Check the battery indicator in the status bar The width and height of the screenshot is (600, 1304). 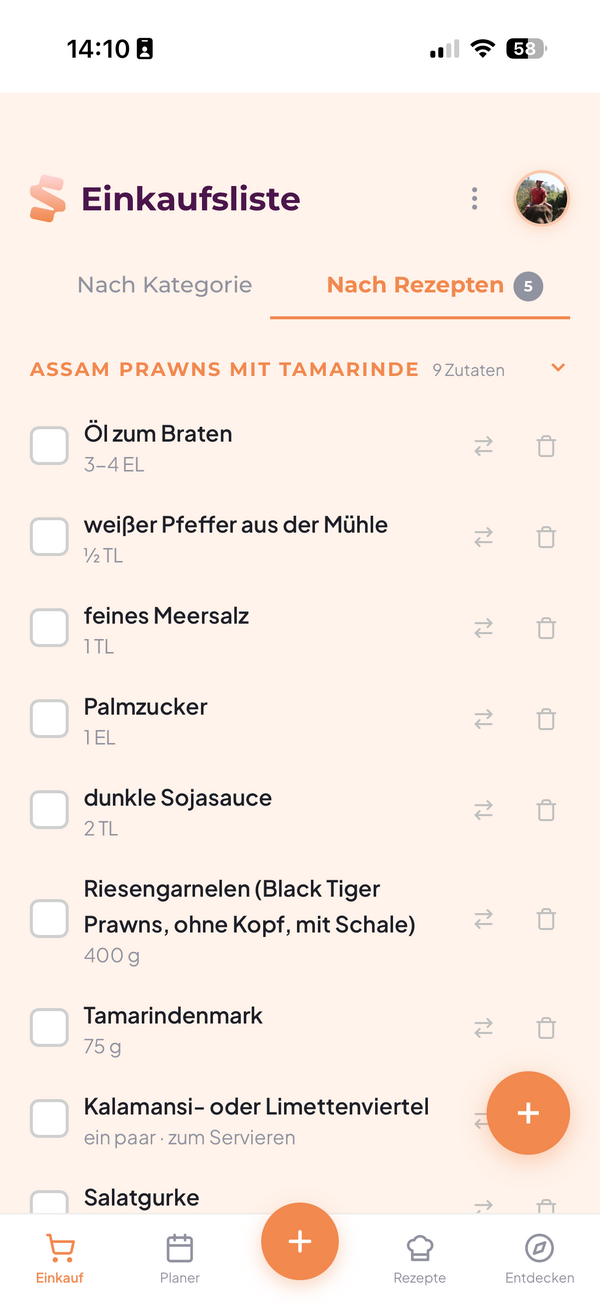528,47
